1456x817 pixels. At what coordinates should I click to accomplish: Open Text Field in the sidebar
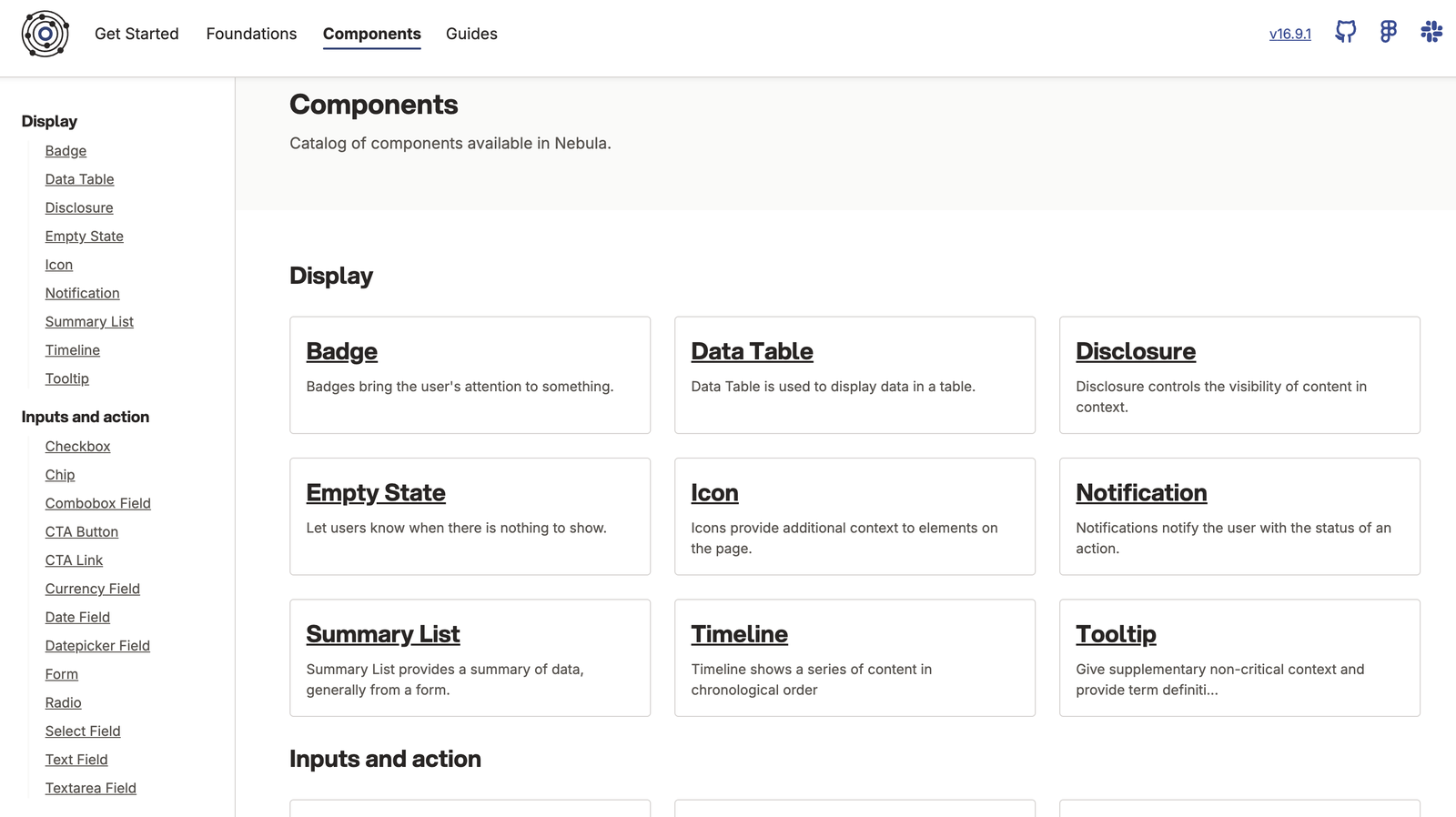coord(76,760)
